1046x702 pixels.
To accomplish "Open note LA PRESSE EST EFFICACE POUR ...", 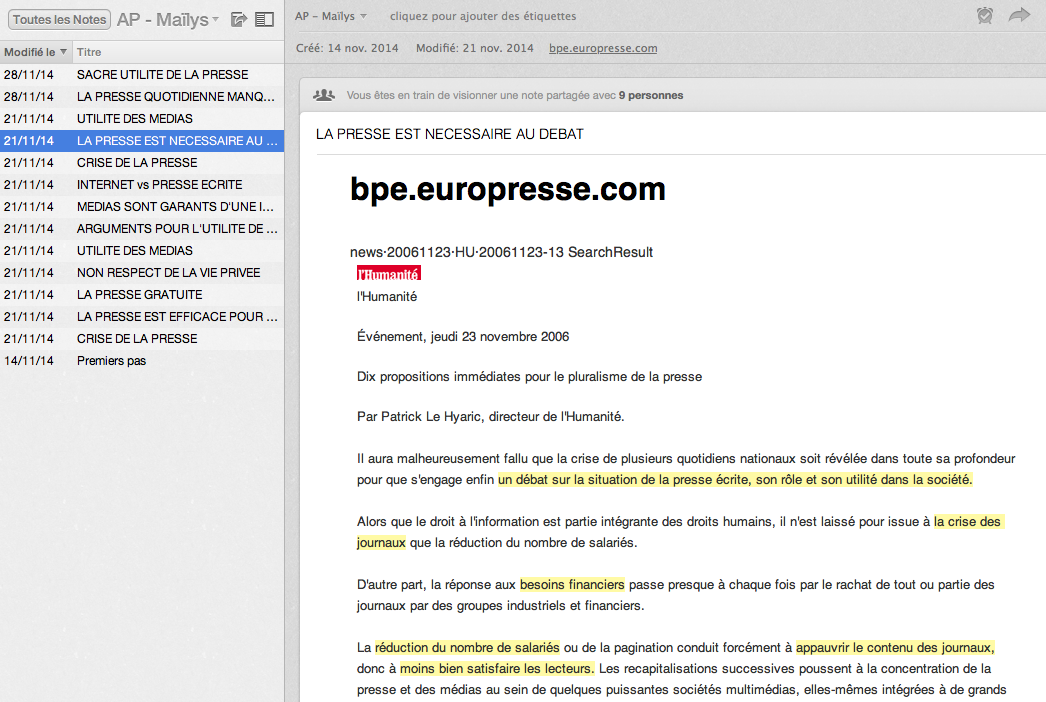I will coord(142,317).
